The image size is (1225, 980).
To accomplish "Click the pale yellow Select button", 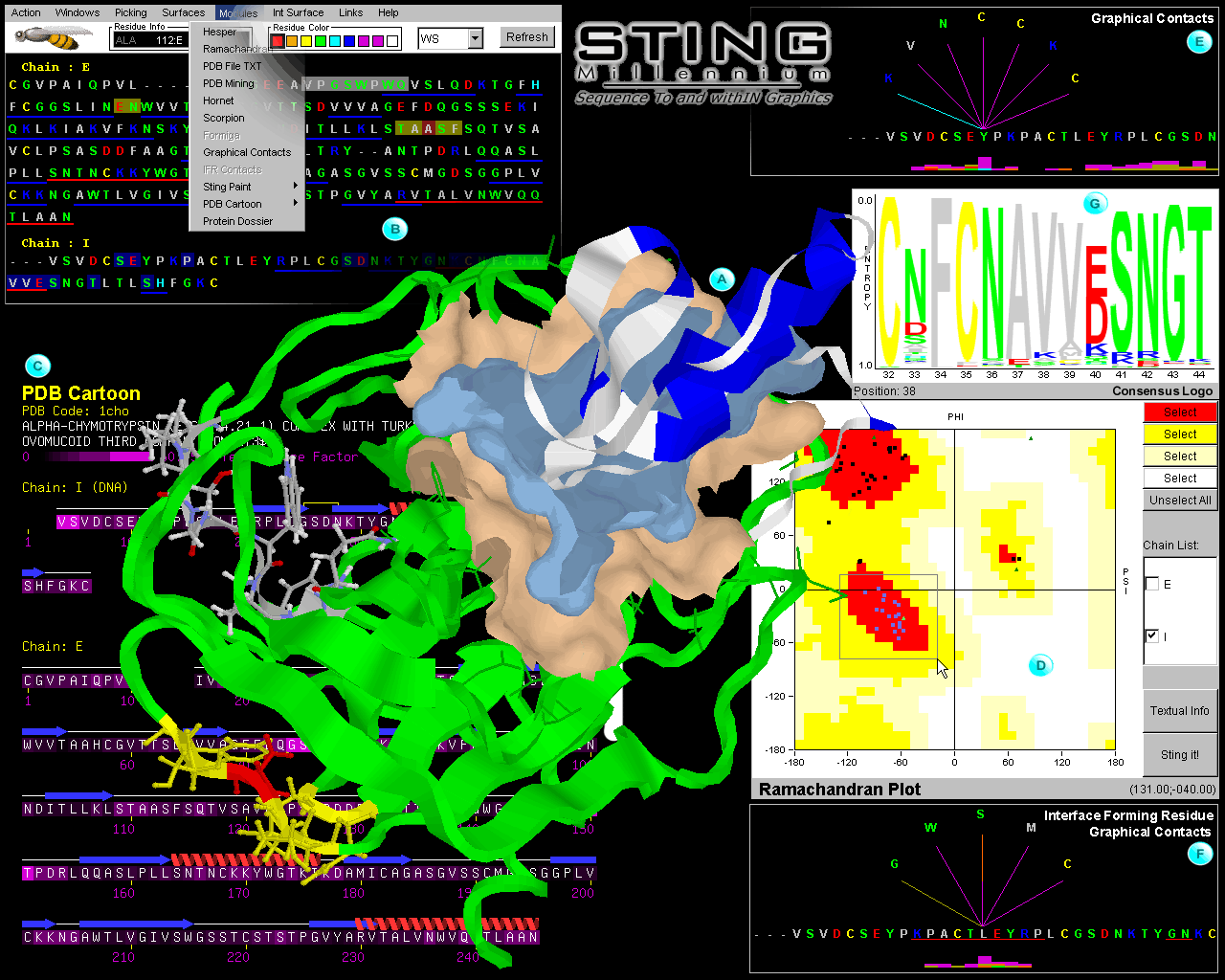I will [1180, 457].
